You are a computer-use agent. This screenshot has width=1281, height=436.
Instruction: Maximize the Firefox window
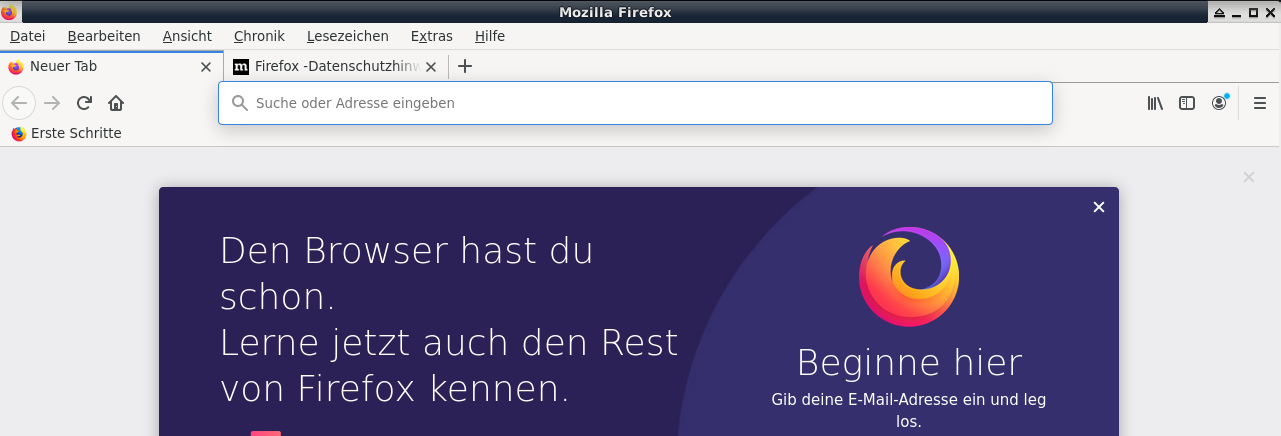(x=1254, y=12)
